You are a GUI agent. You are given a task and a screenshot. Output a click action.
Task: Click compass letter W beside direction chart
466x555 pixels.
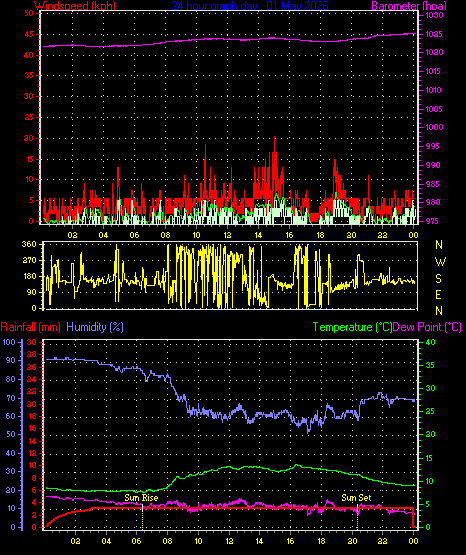[440, 262]
